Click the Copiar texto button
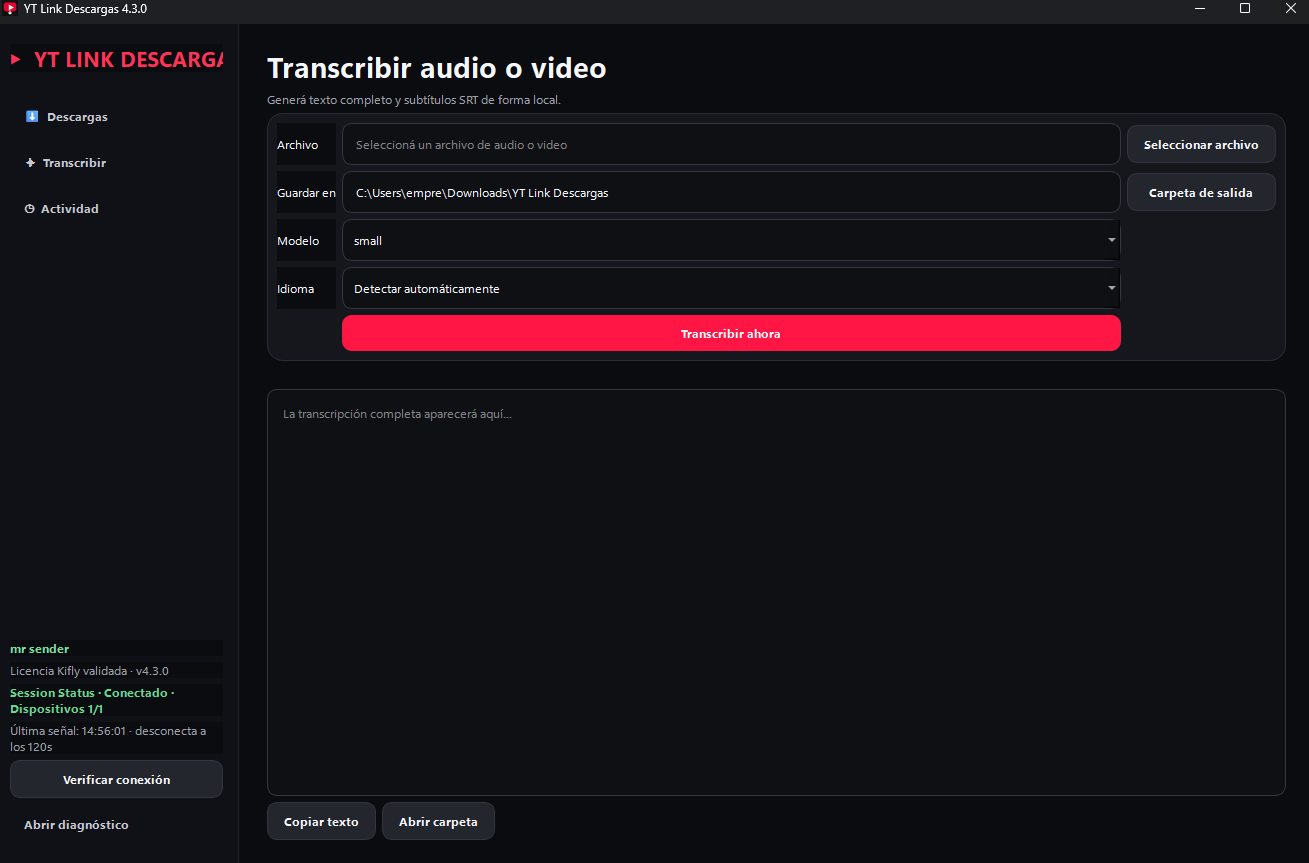 [321, 822]
